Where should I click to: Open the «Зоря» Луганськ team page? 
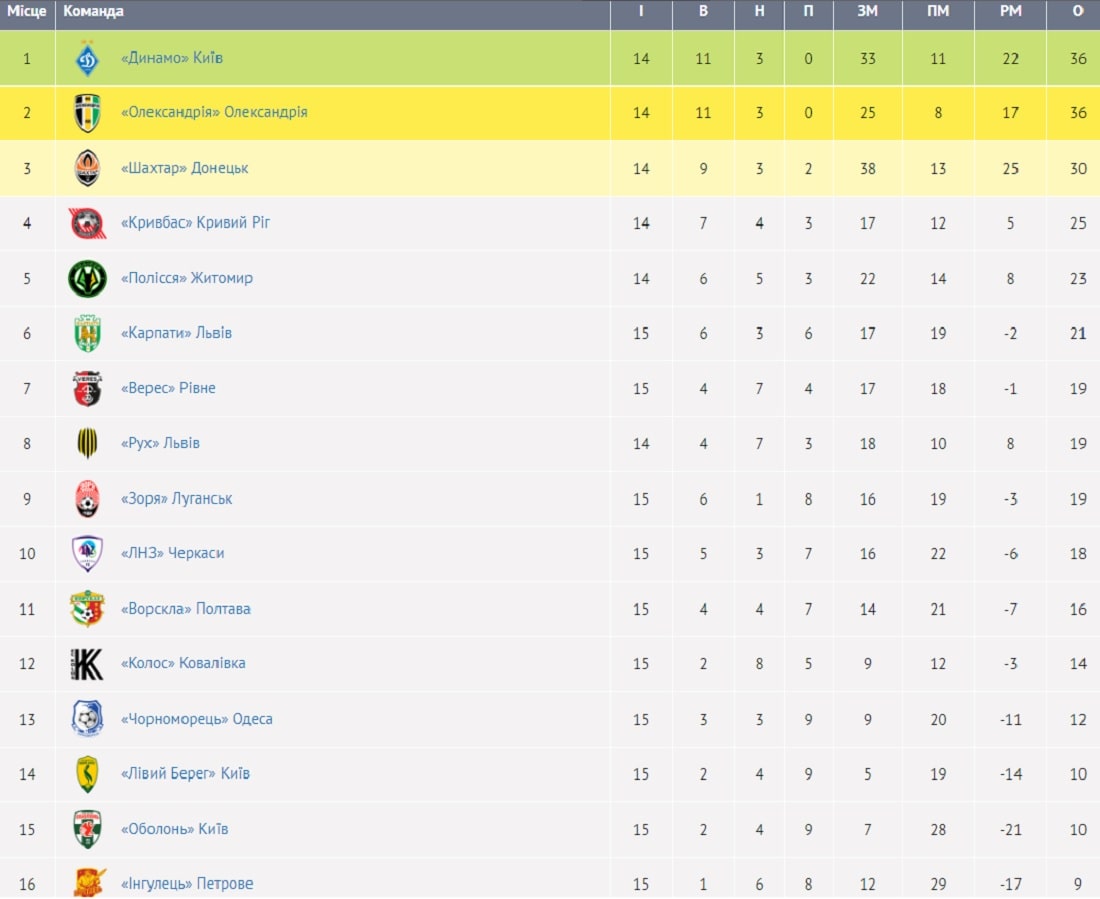176,499
